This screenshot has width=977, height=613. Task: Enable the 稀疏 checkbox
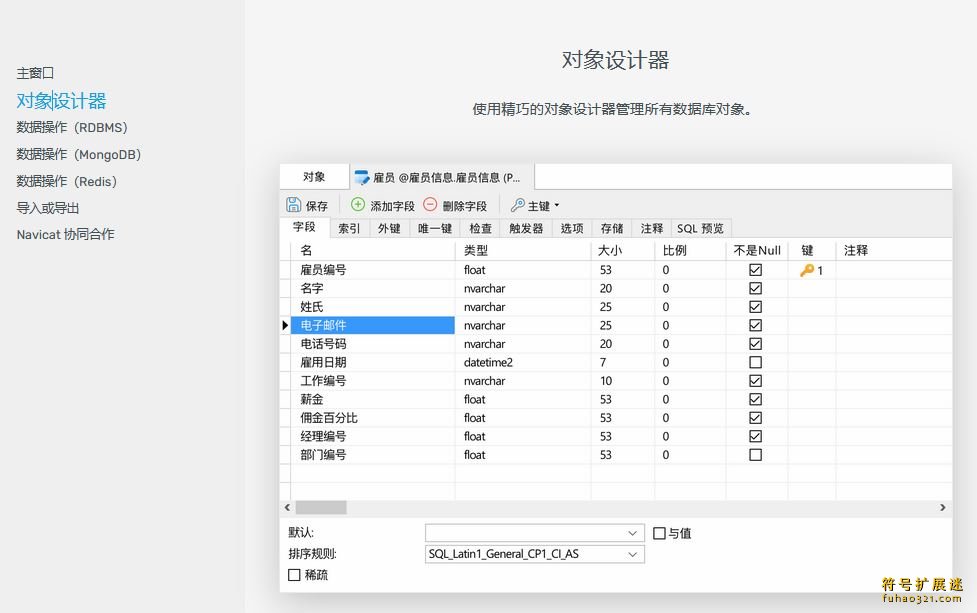(294, 575)
